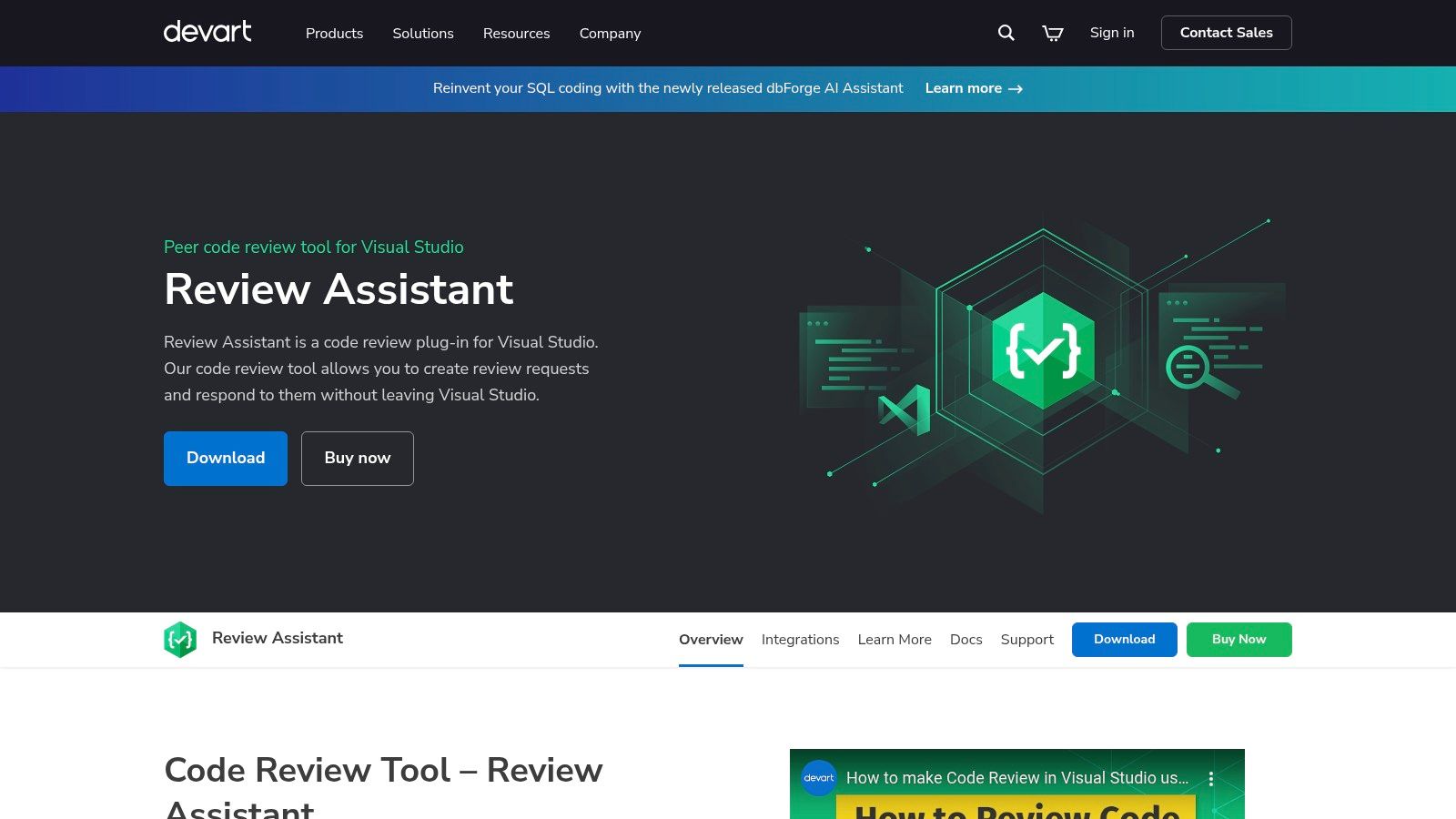1456x819 pixels.
Task: Click the devart channel avatar on video
Action: coord(819,778)
